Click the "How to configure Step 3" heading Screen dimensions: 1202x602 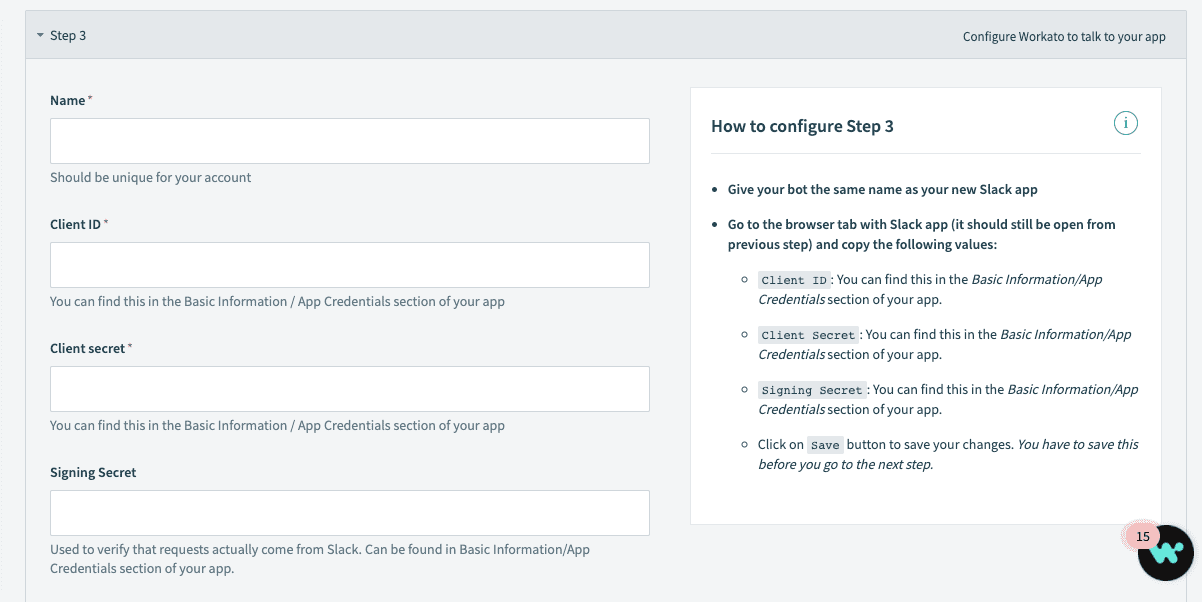click(802, 126)
